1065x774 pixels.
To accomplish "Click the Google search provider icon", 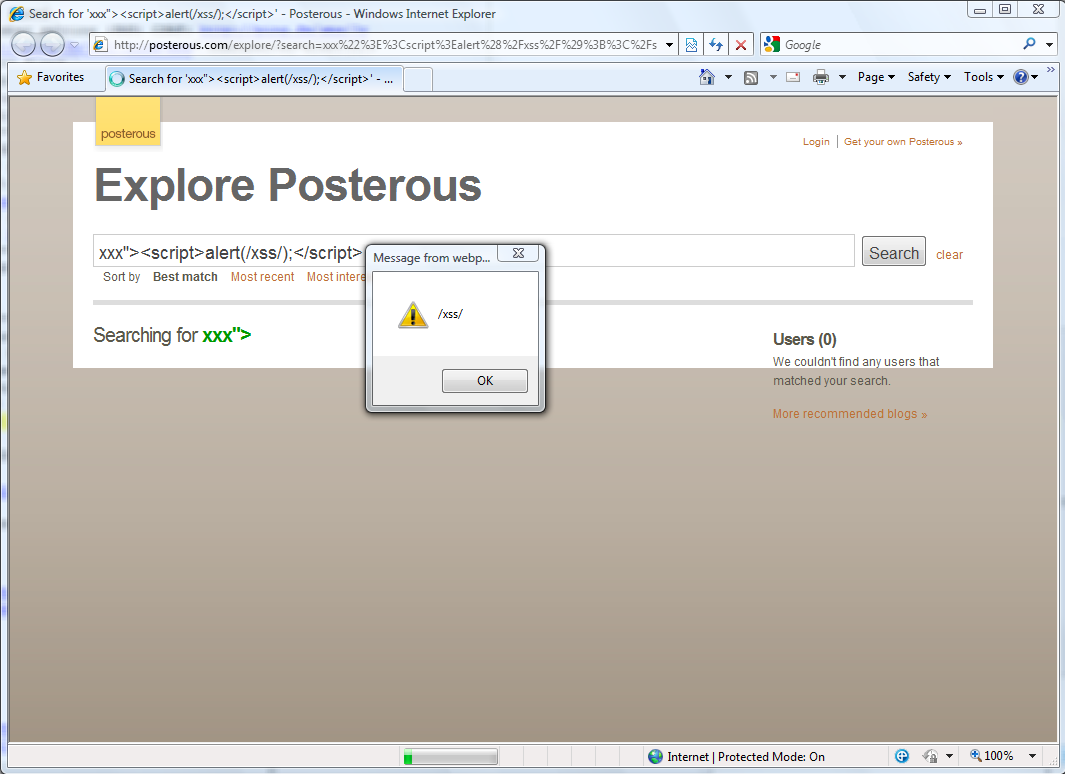I will [772, 45].
